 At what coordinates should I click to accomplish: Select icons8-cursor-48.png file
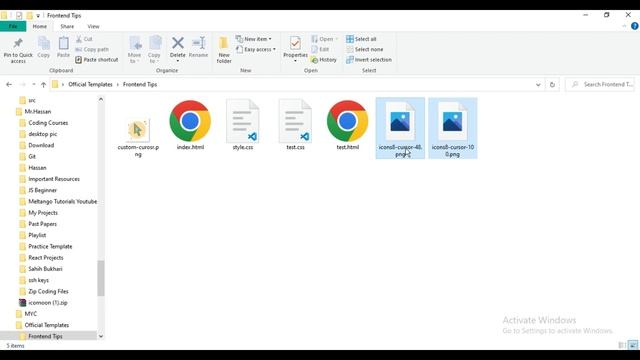pyautogui.click(x=400, y=128)
